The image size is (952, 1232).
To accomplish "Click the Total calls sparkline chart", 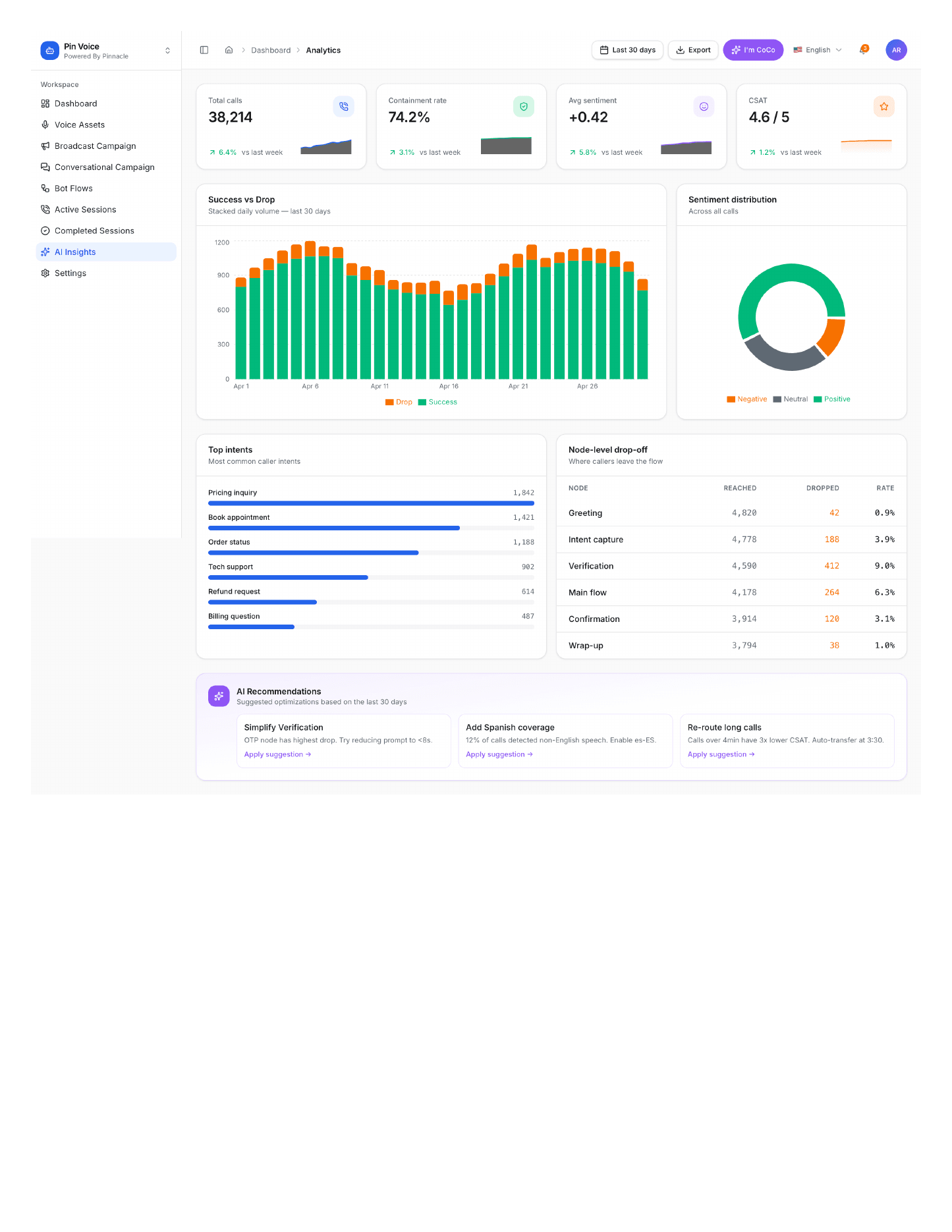I will (x=326, y=146).
